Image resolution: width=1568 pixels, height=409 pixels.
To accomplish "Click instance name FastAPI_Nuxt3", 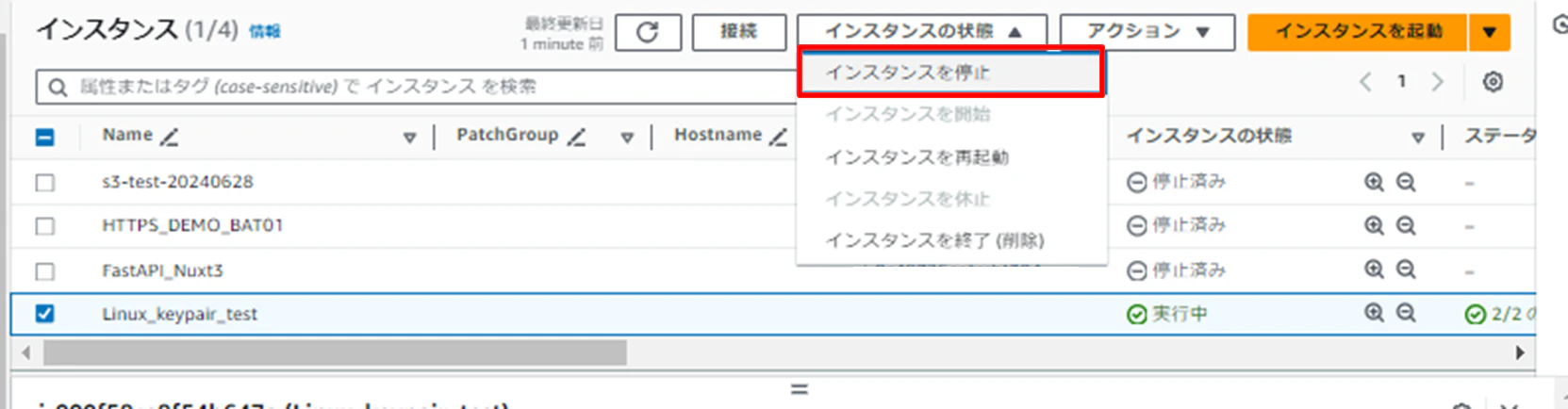I will click(x=162, y=270).
